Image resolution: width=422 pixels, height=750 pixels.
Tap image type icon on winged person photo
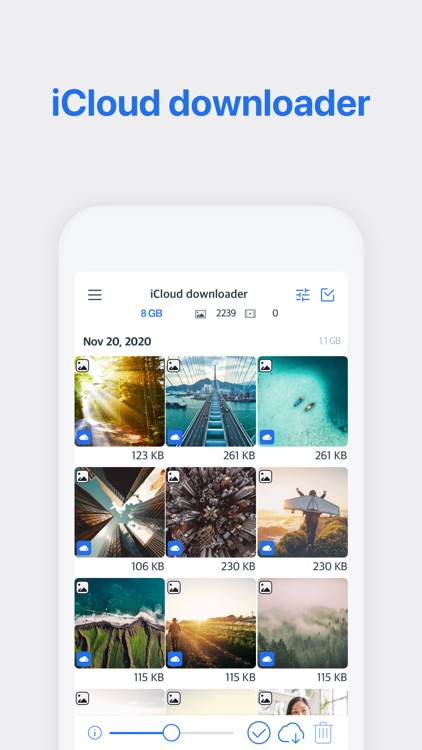click(x=266, y=476)
